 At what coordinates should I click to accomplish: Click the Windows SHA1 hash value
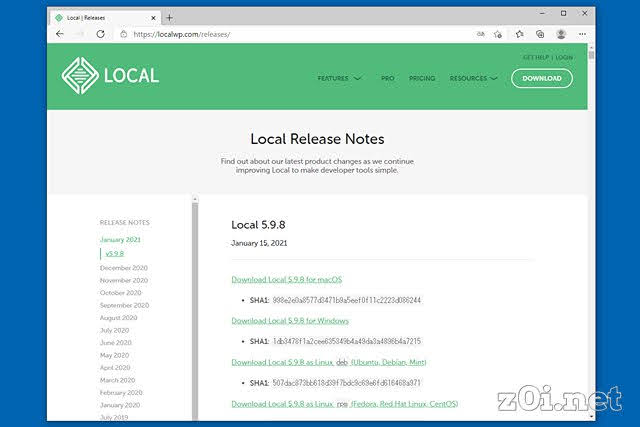347,341
